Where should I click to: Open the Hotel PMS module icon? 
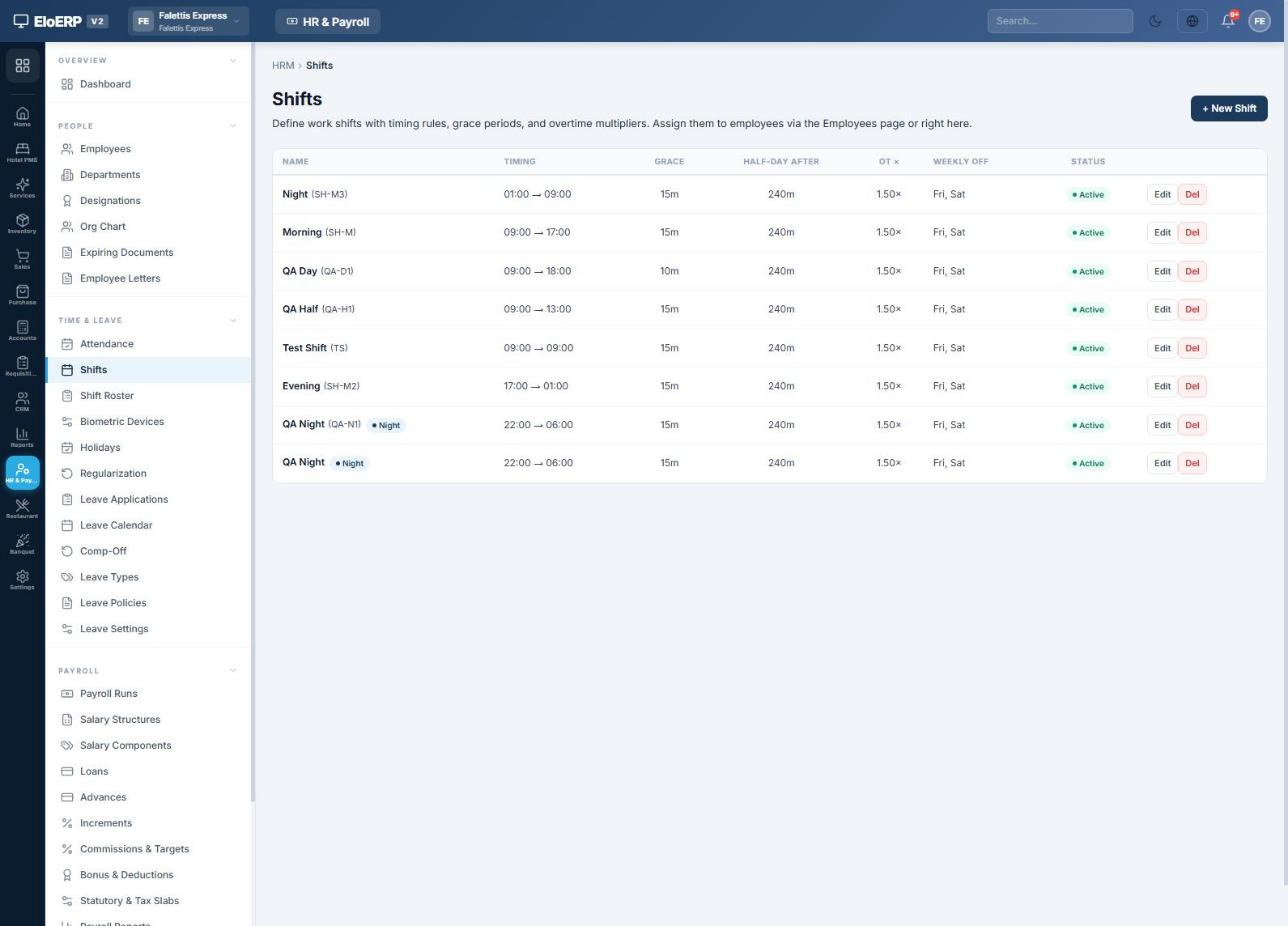tap(22, 153)
